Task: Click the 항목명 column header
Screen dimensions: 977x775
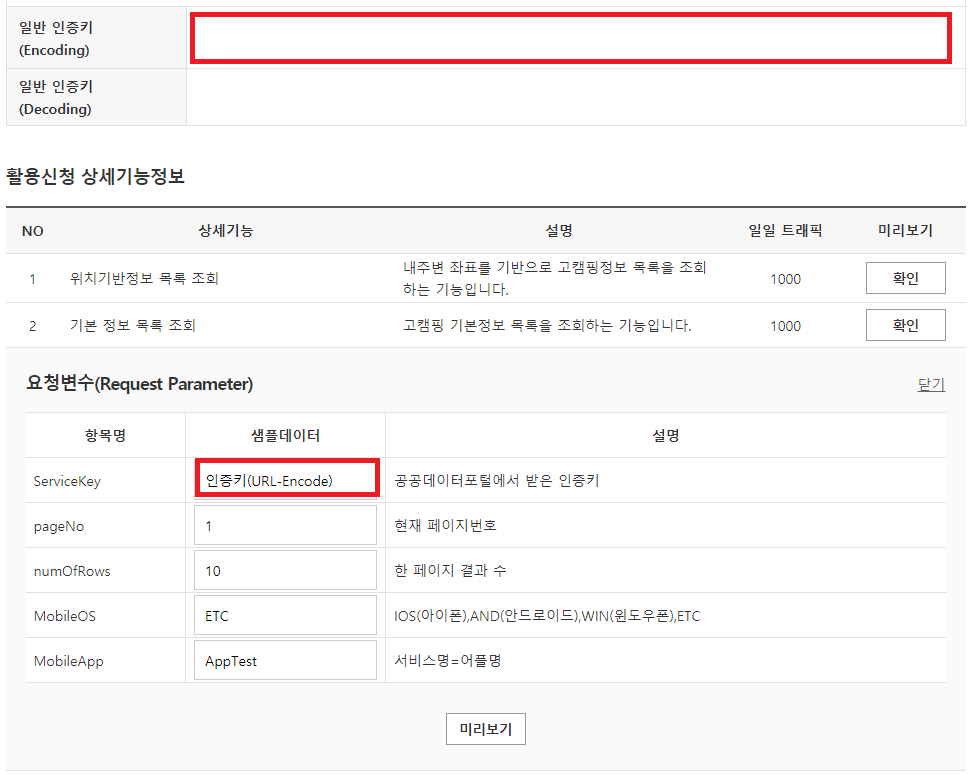Action: (x=105, y=435)
